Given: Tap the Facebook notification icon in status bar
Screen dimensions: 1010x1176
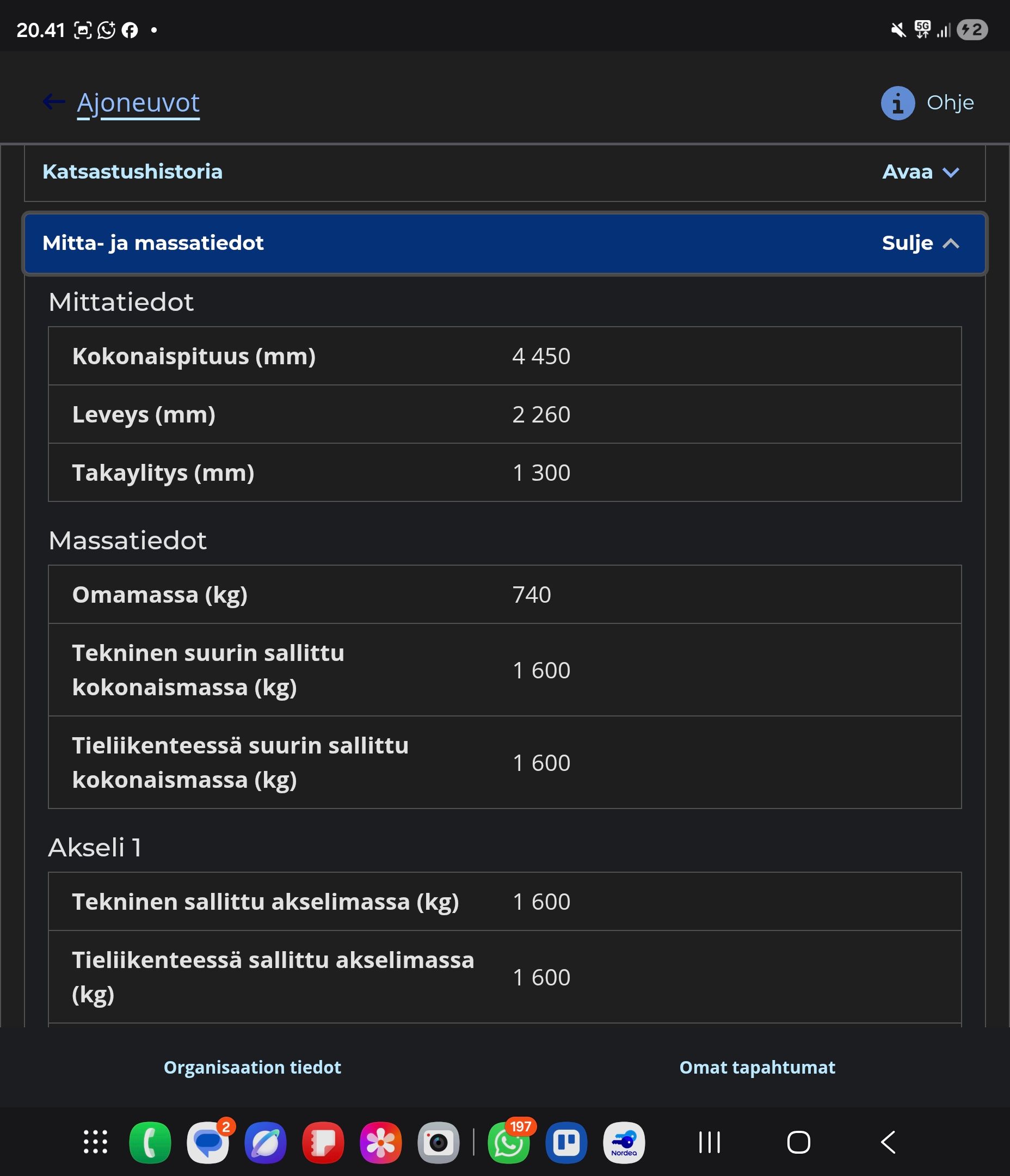Looking at the screenshot, I should point(130,30).
